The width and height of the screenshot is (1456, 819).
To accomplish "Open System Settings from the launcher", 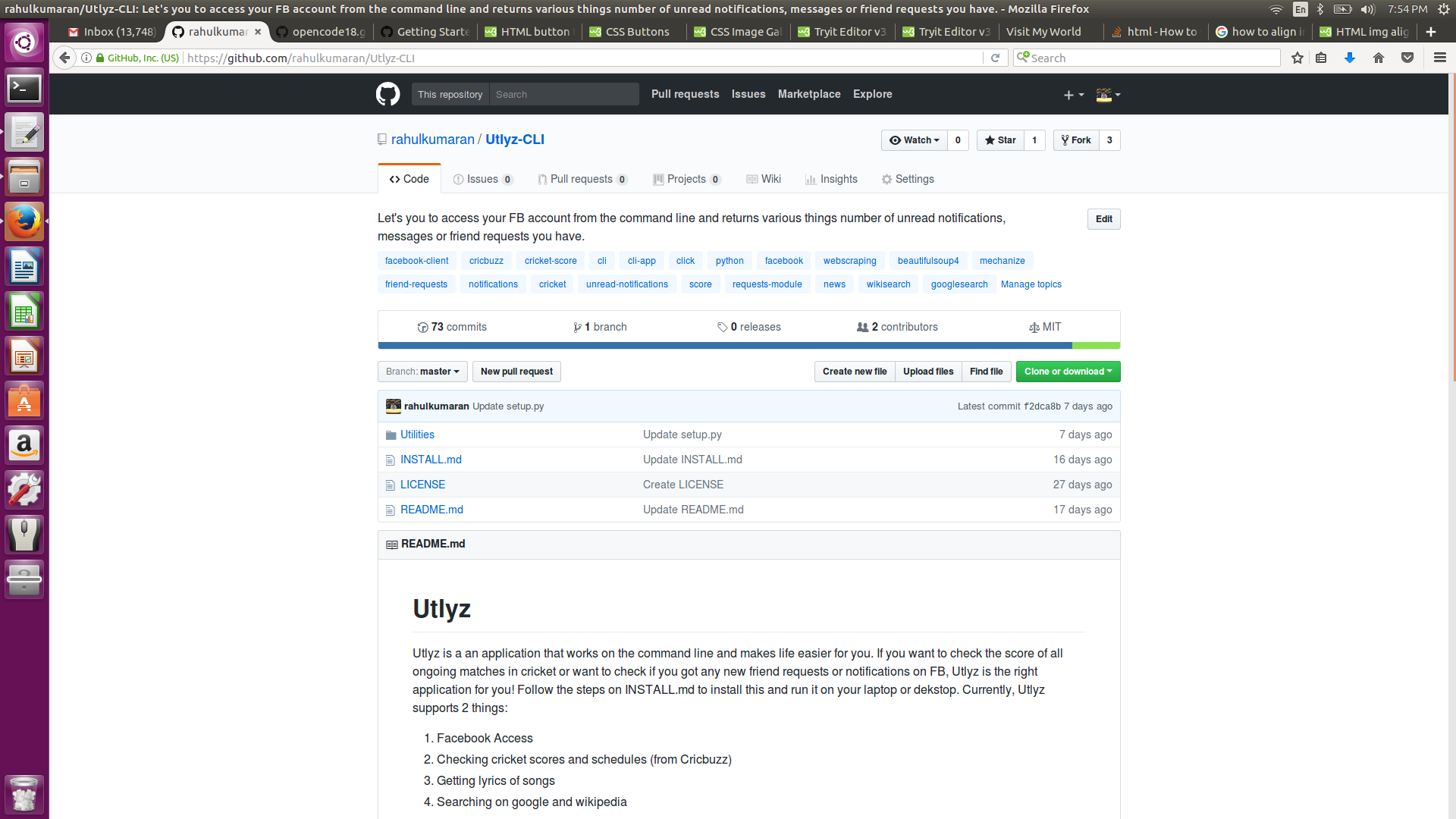I will click(24, 490).
